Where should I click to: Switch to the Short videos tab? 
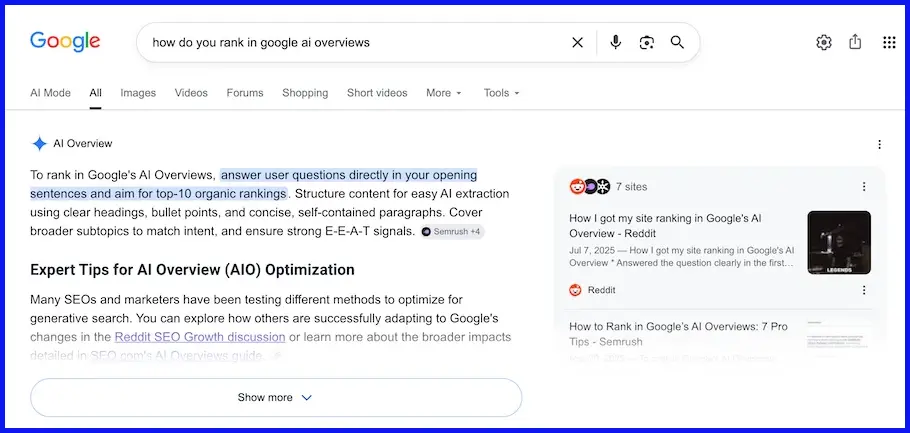[x=377, y=93]
